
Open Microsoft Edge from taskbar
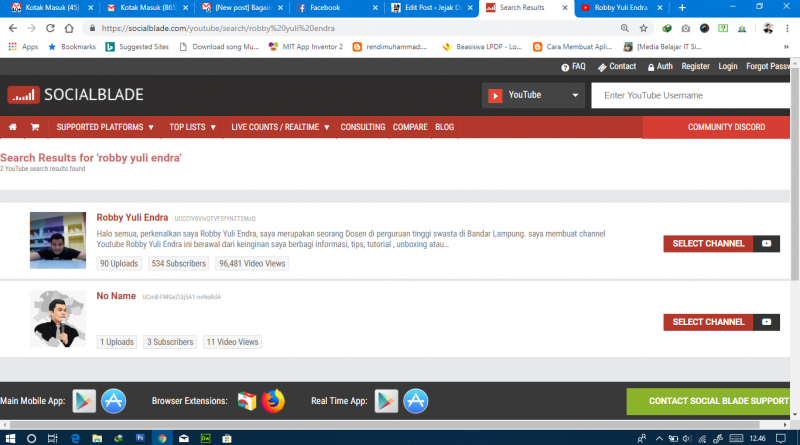[x=75, y=438]
